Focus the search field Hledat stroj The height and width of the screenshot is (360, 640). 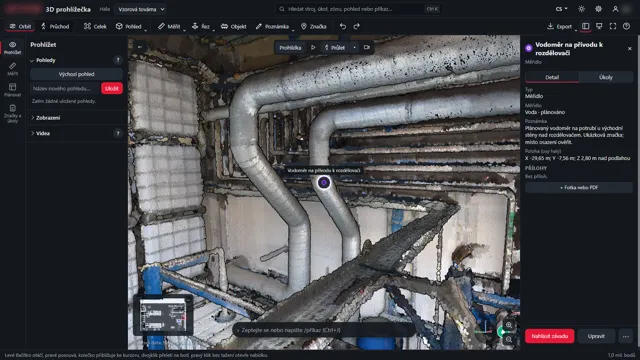pos(358,9)
